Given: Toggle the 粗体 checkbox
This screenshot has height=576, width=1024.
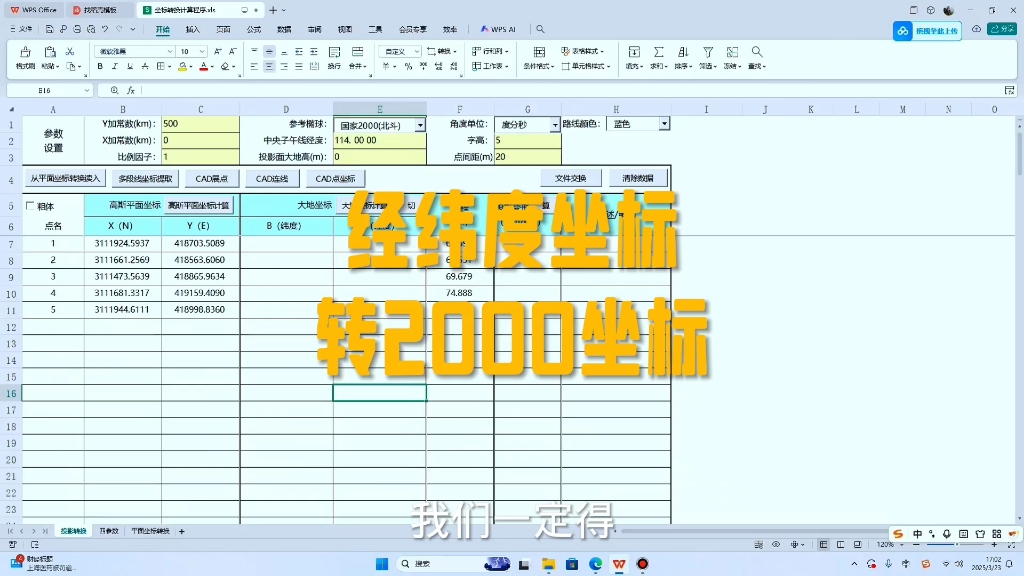Looking at the screenshot, I should [32, 206].
